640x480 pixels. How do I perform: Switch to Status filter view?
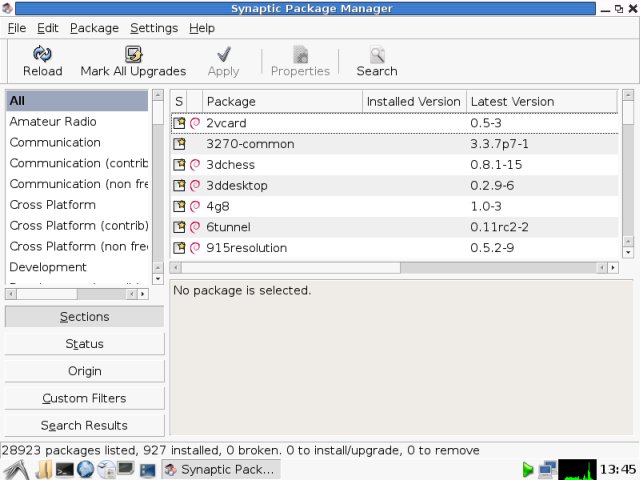pyautogui.click(x=84, y=344)
